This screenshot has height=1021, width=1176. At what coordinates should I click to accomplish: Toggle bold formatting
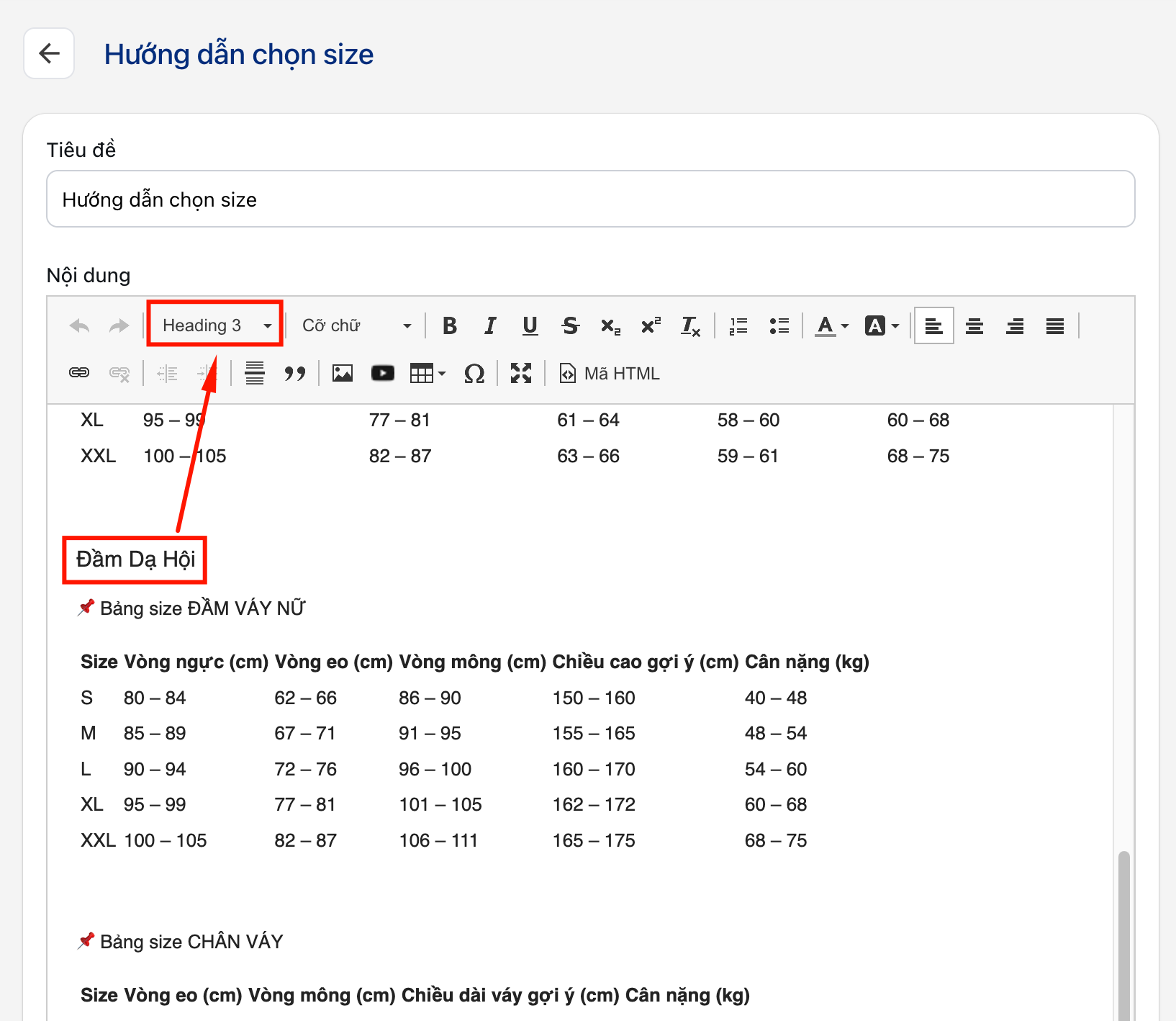coord(450,326)
